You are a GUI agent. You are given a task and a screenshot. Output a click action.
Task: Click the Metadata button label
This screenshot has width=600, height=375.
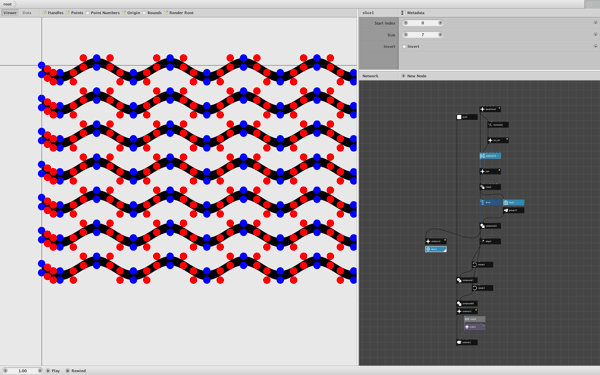point(416,13)
